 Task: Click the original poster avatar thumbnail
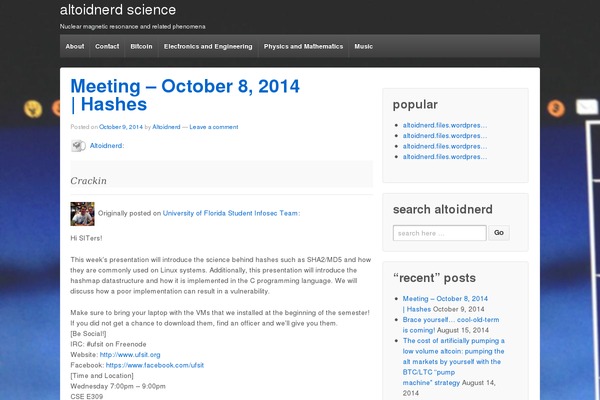tap(82, 214)
